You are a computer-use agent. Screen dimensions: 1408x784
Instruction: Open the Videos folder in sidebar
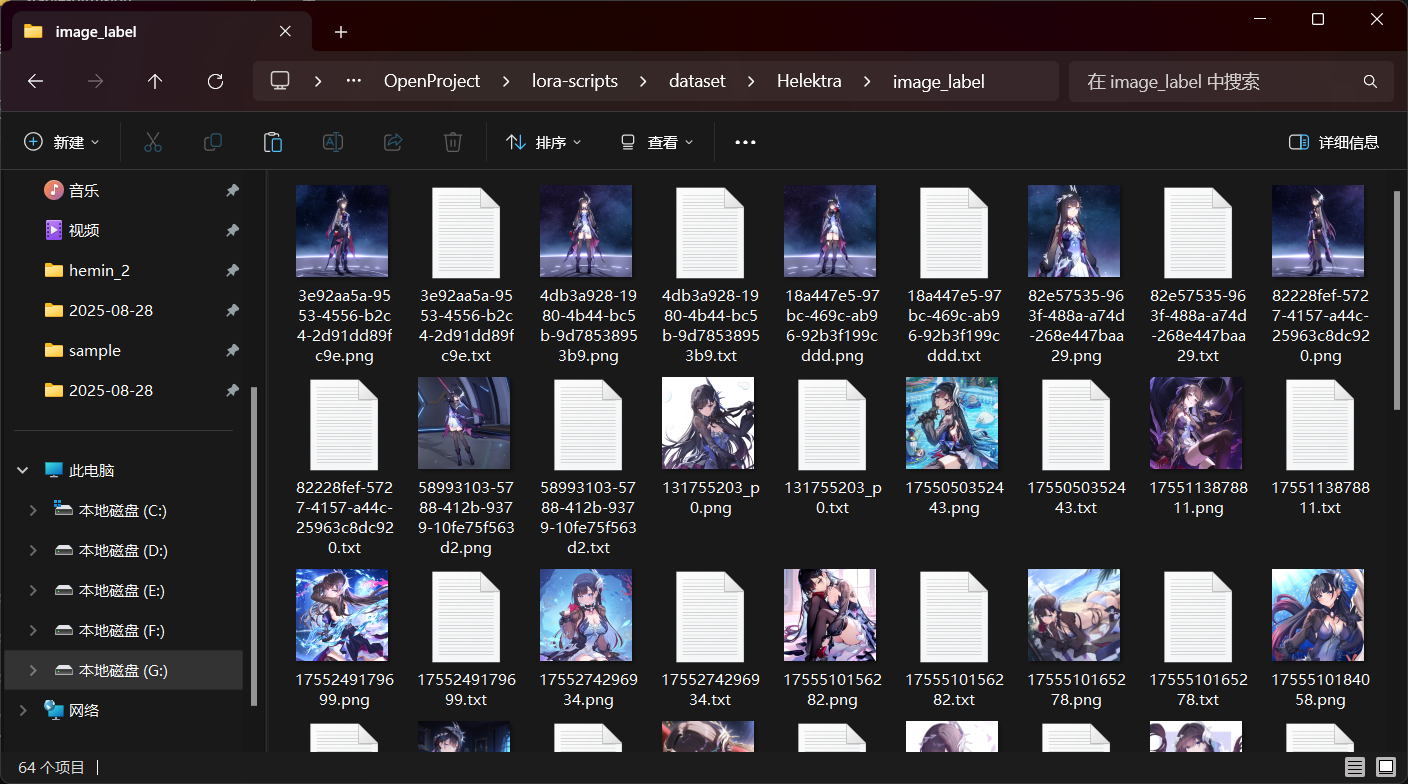[x=84, y=230]
